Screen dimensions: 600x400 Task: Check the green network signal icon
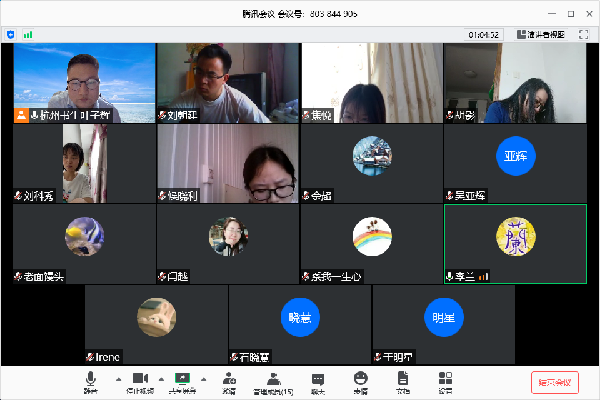point(28,34)
